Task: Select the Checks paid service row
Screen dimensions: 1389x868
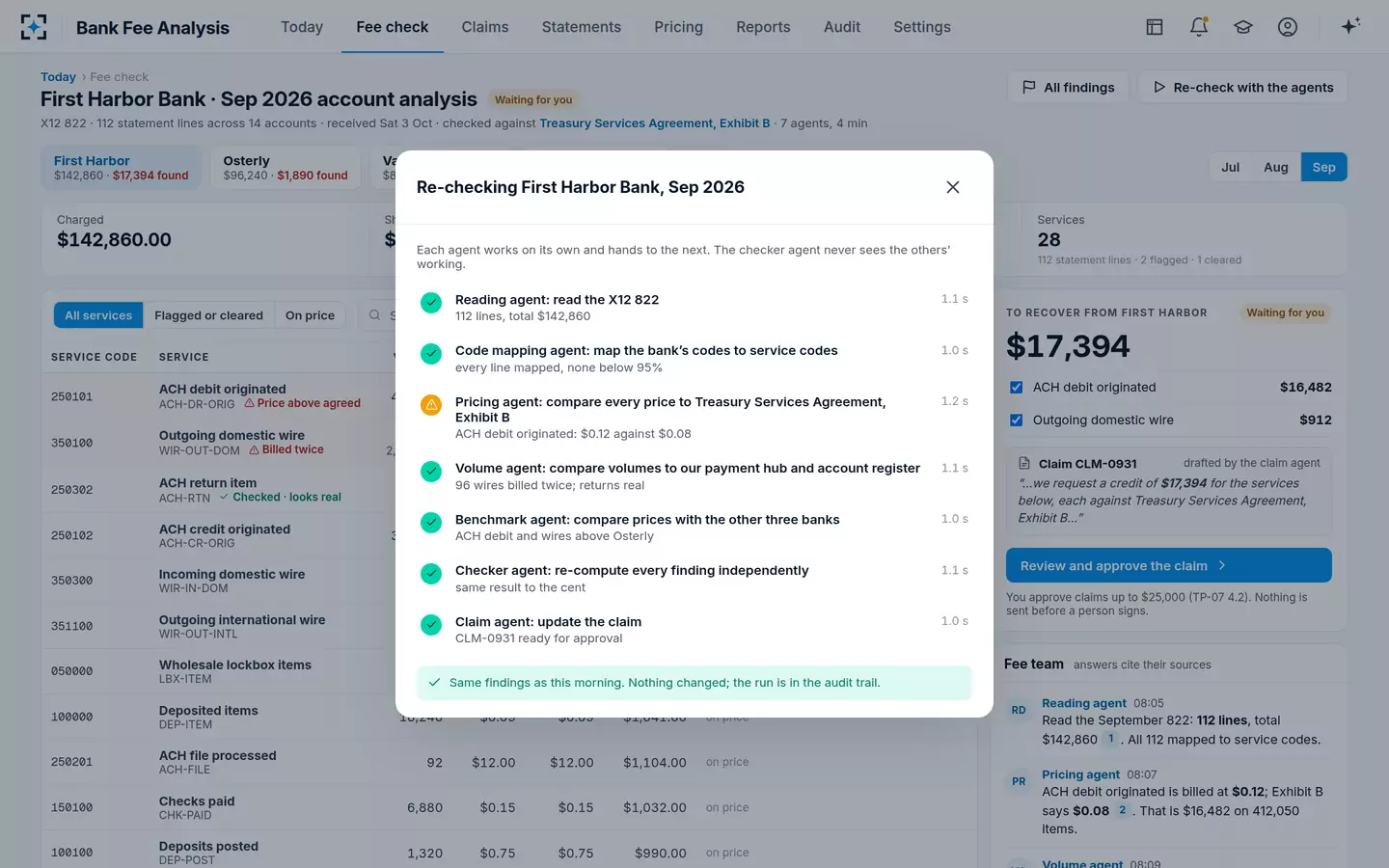Action: coord(508,807)
